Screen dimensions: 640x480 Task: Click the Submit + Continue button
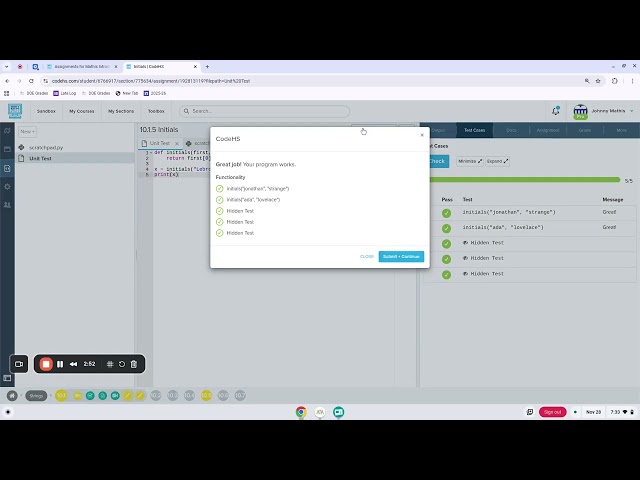click(401, 256)
